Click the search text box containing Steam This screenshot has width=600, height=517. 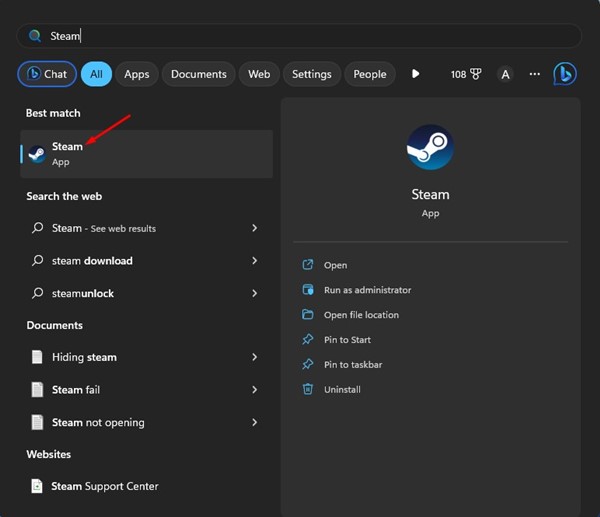click(x=300, y=36)
